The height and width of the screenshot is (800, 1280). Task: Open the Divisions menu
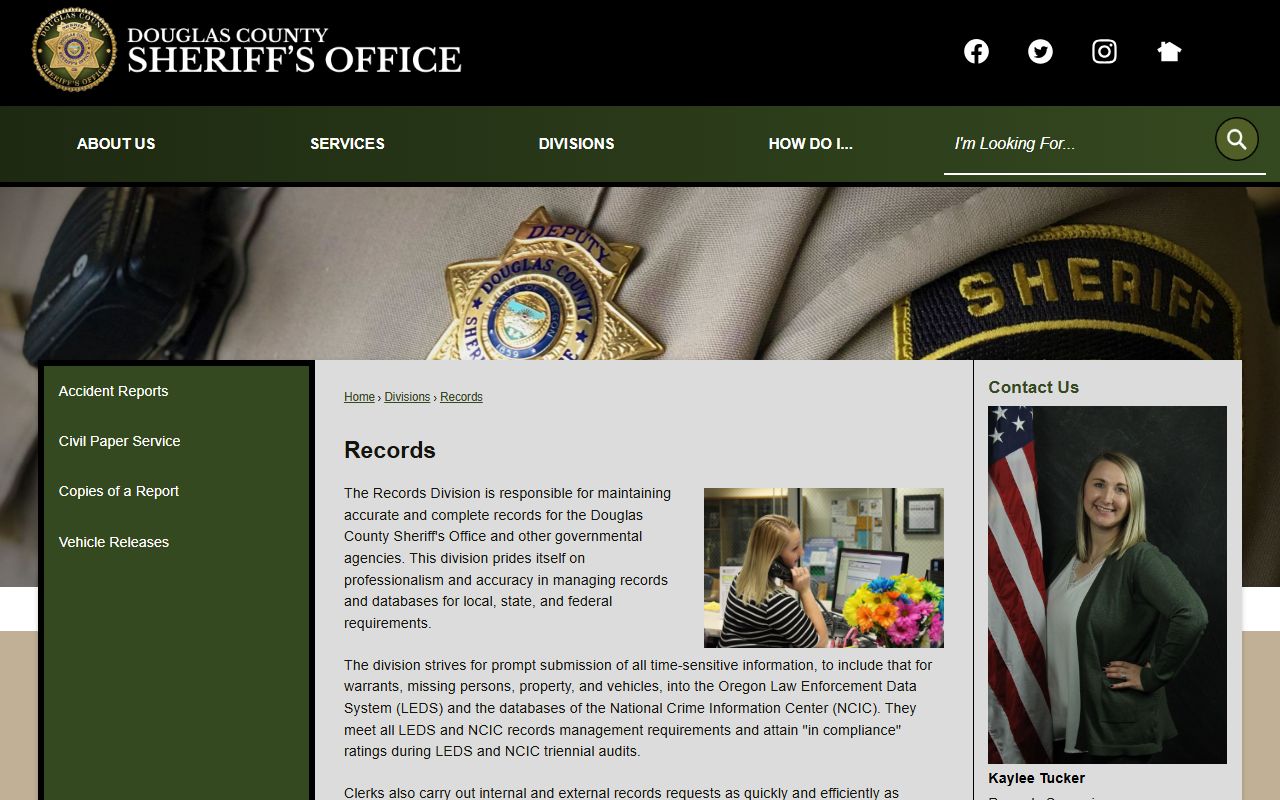tap(576, 144)
